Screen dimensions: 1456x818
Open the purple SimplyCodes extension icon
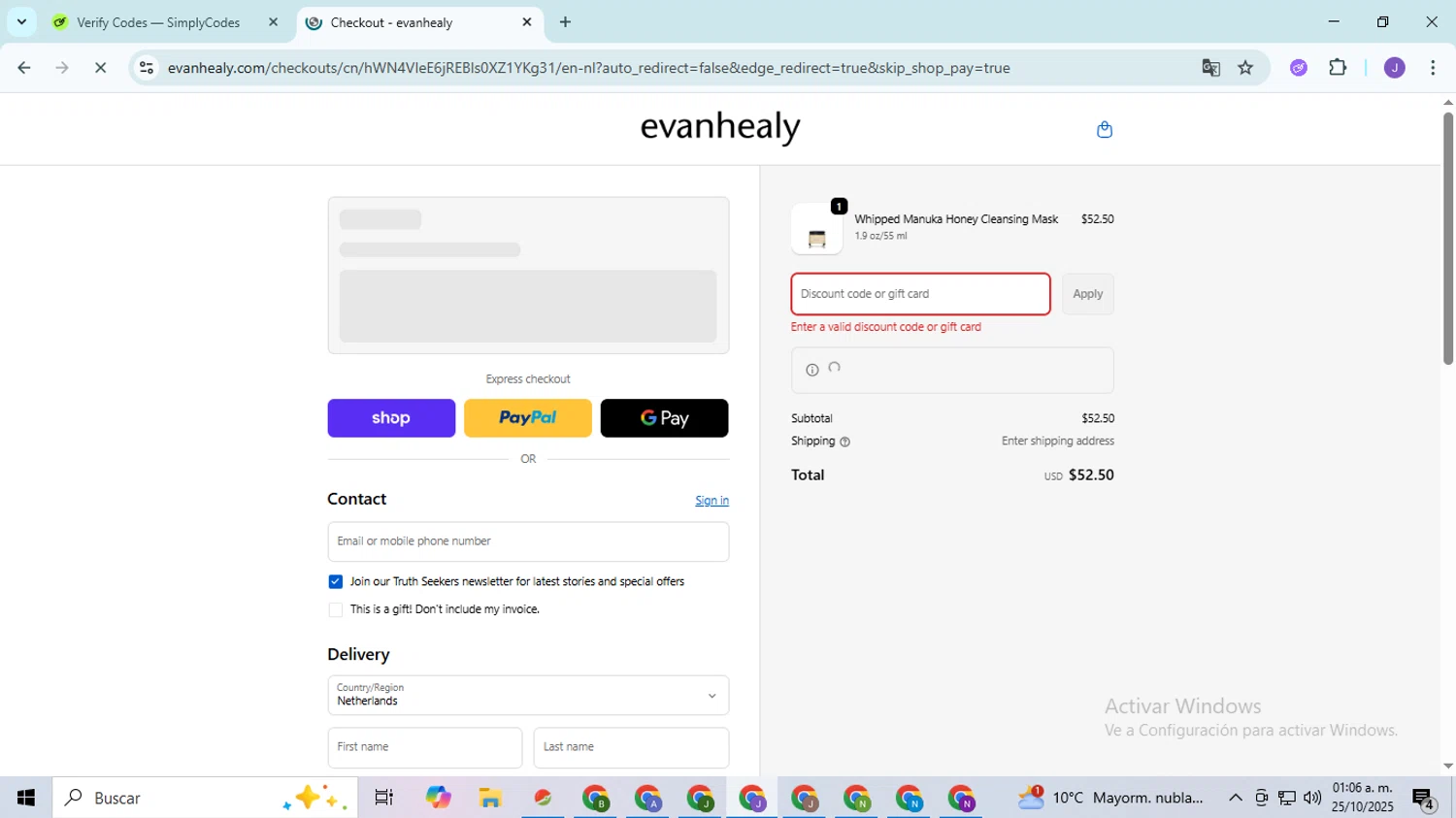[x=1299, y=68]
